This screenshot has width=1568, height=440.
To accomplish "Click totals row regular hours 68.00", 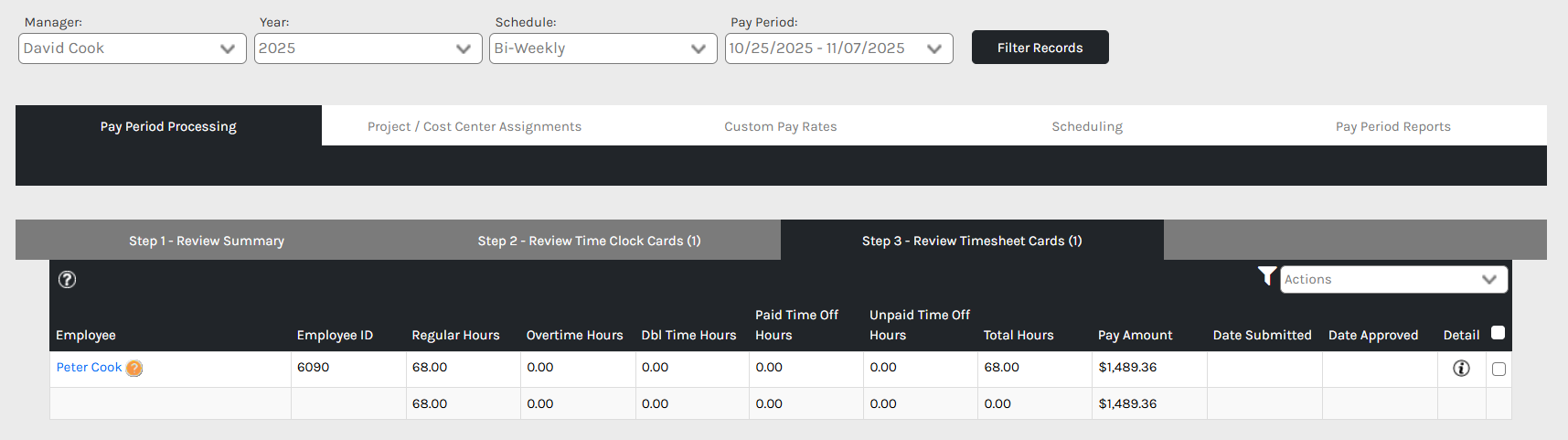I will (464, 403).
